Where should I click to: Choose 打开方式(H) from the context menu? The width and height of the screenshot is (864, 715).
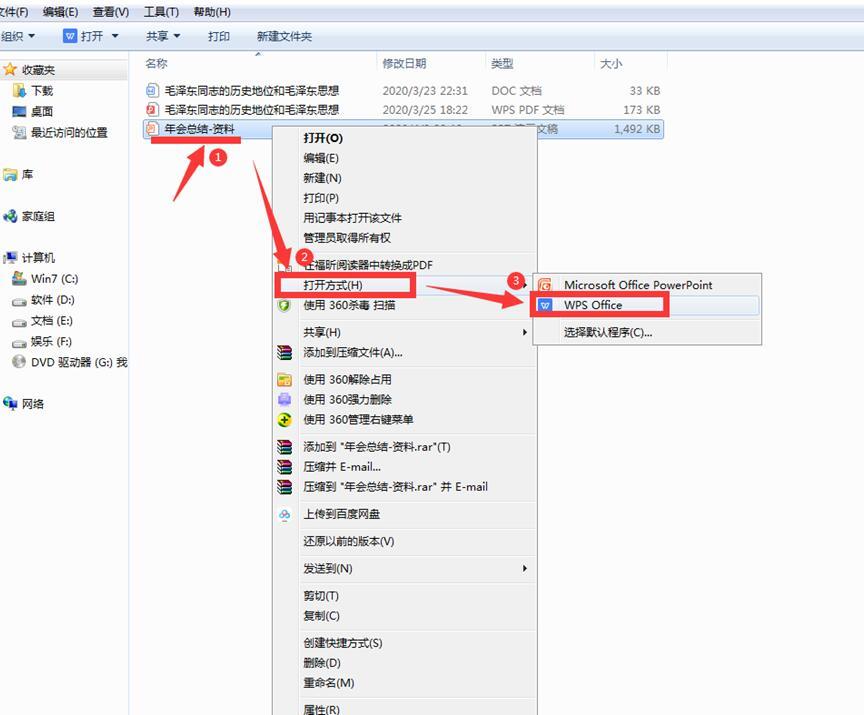click(x=404, y=285)
